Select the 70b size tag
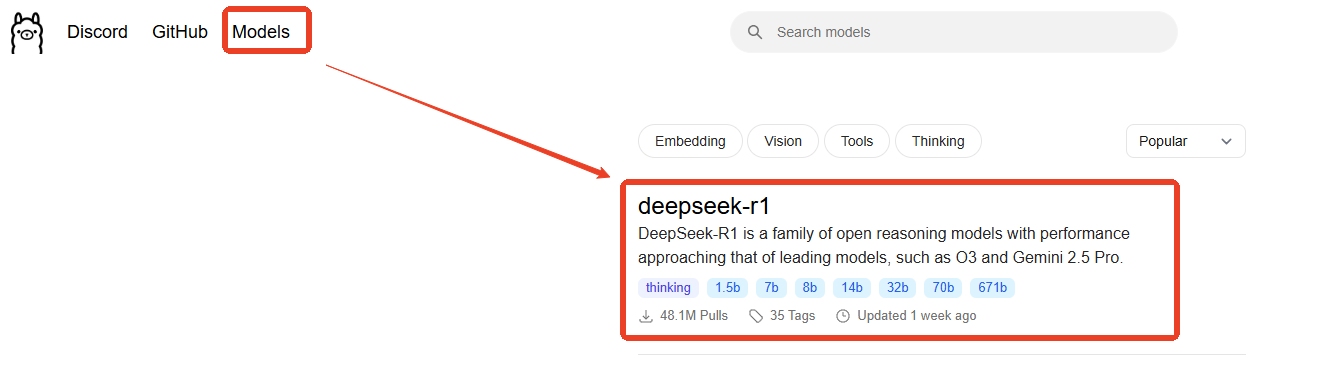Screen dimensions: 1318x371 tap(942, 288)
